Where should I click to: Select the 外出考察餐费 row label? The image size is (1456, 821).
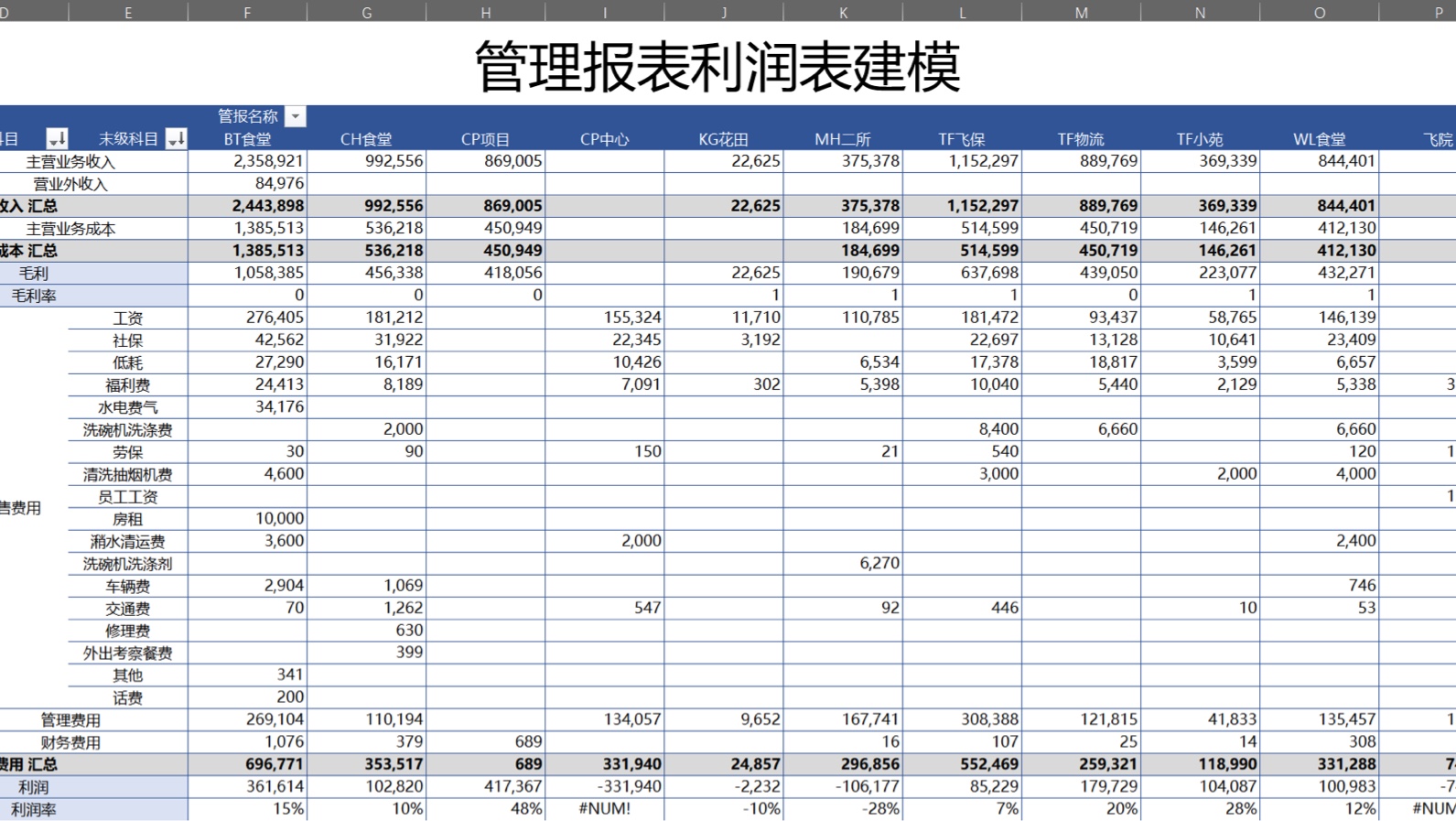click(128, 654)
